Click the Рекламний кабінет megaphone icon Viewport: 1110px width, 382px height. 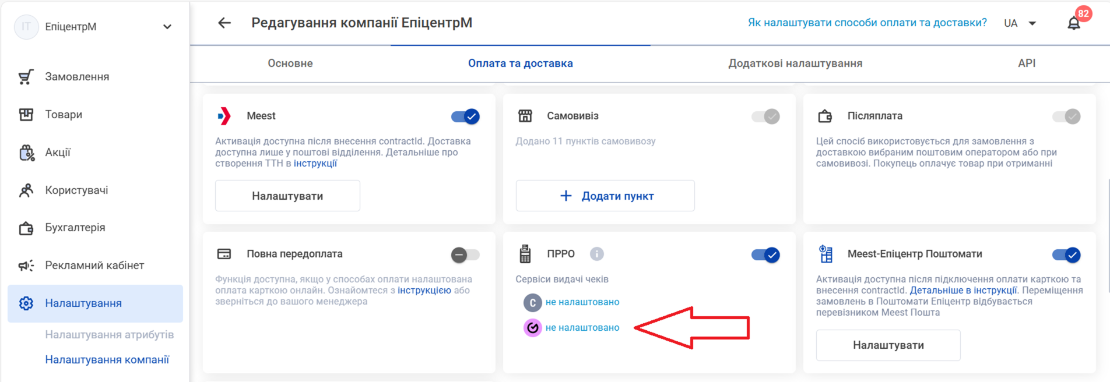click(x=26, y=266)
